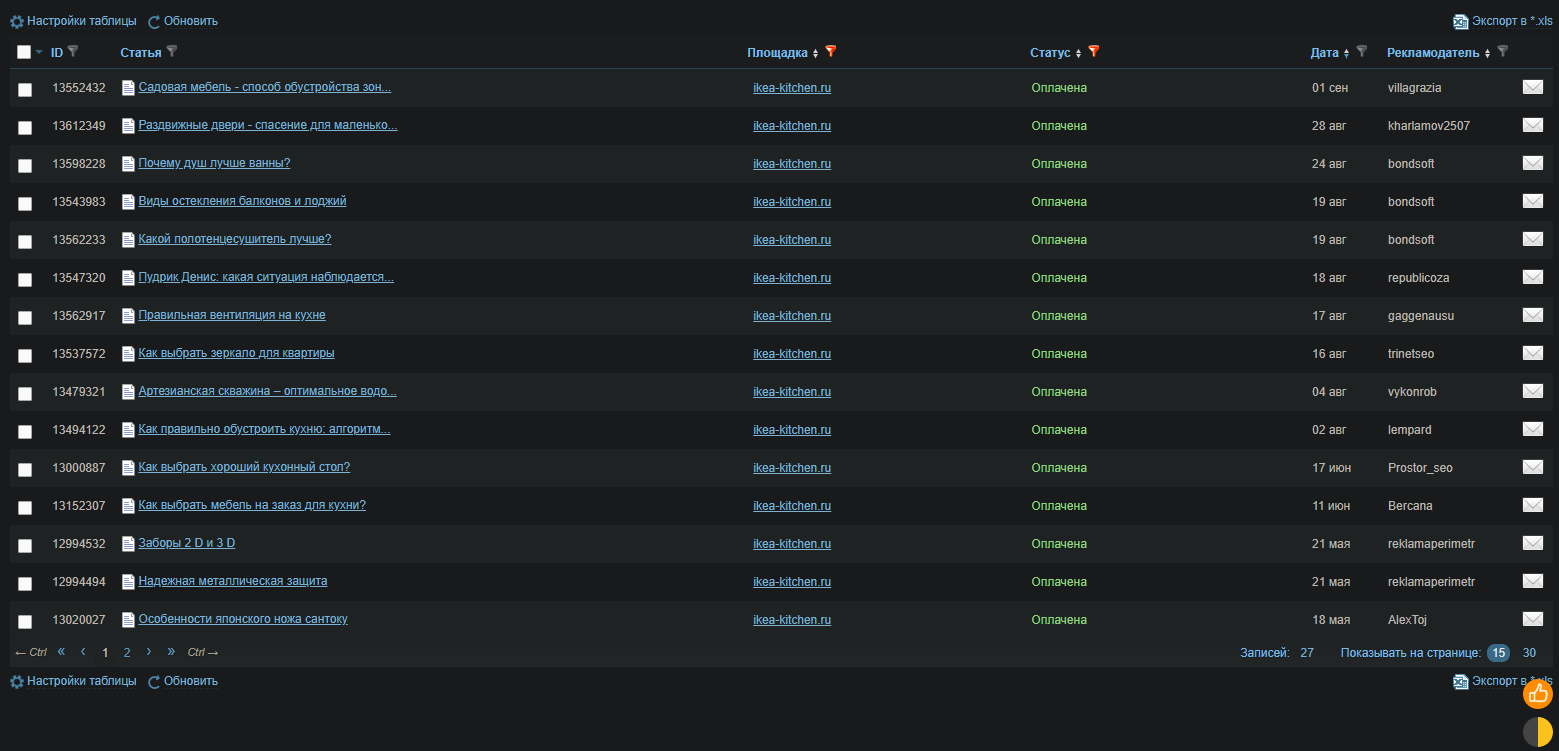
Task: Click envelope icon in row 12994494
Action: pyautogui.click(x=1532, y=581)
